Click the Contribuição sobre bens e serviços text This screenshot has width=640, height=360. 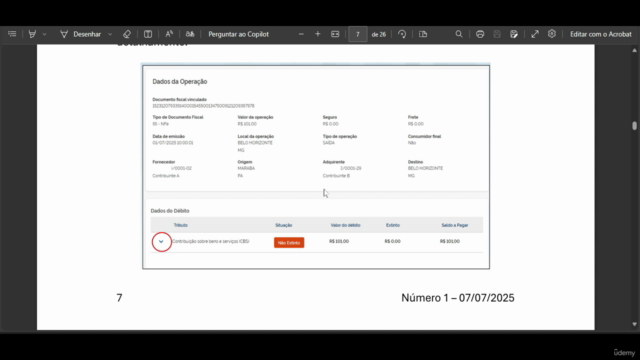coord(211,241)
